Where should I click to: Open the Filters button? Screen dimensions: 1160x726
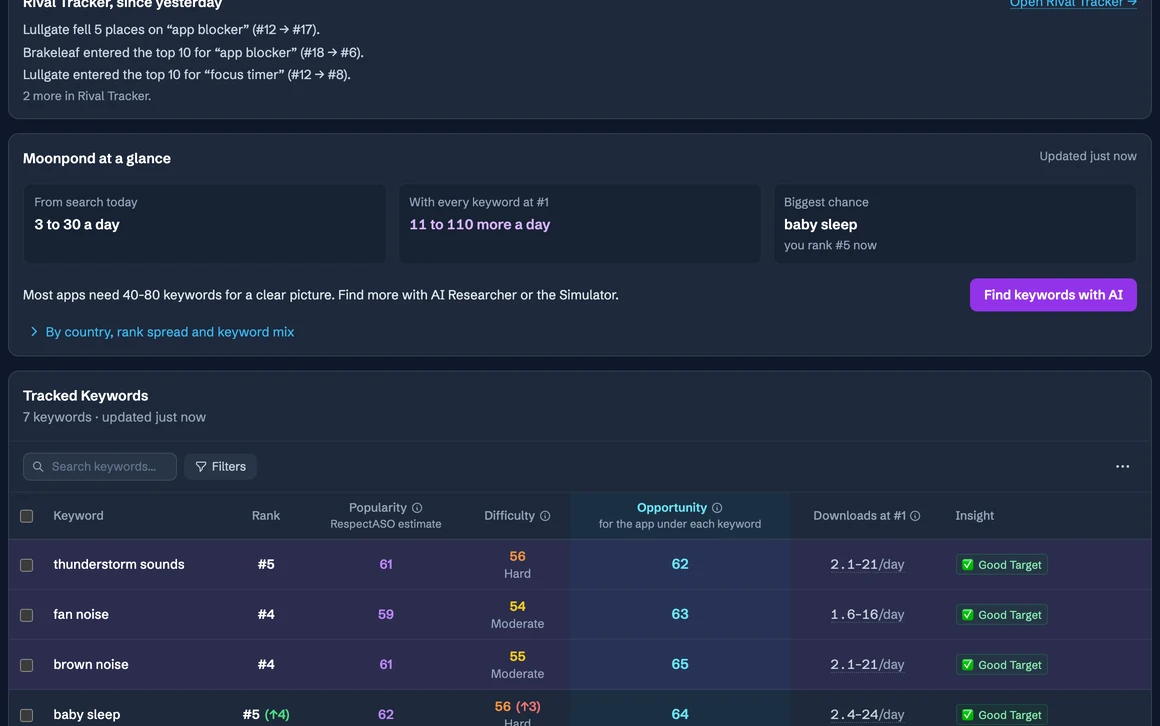pos(220,466)
